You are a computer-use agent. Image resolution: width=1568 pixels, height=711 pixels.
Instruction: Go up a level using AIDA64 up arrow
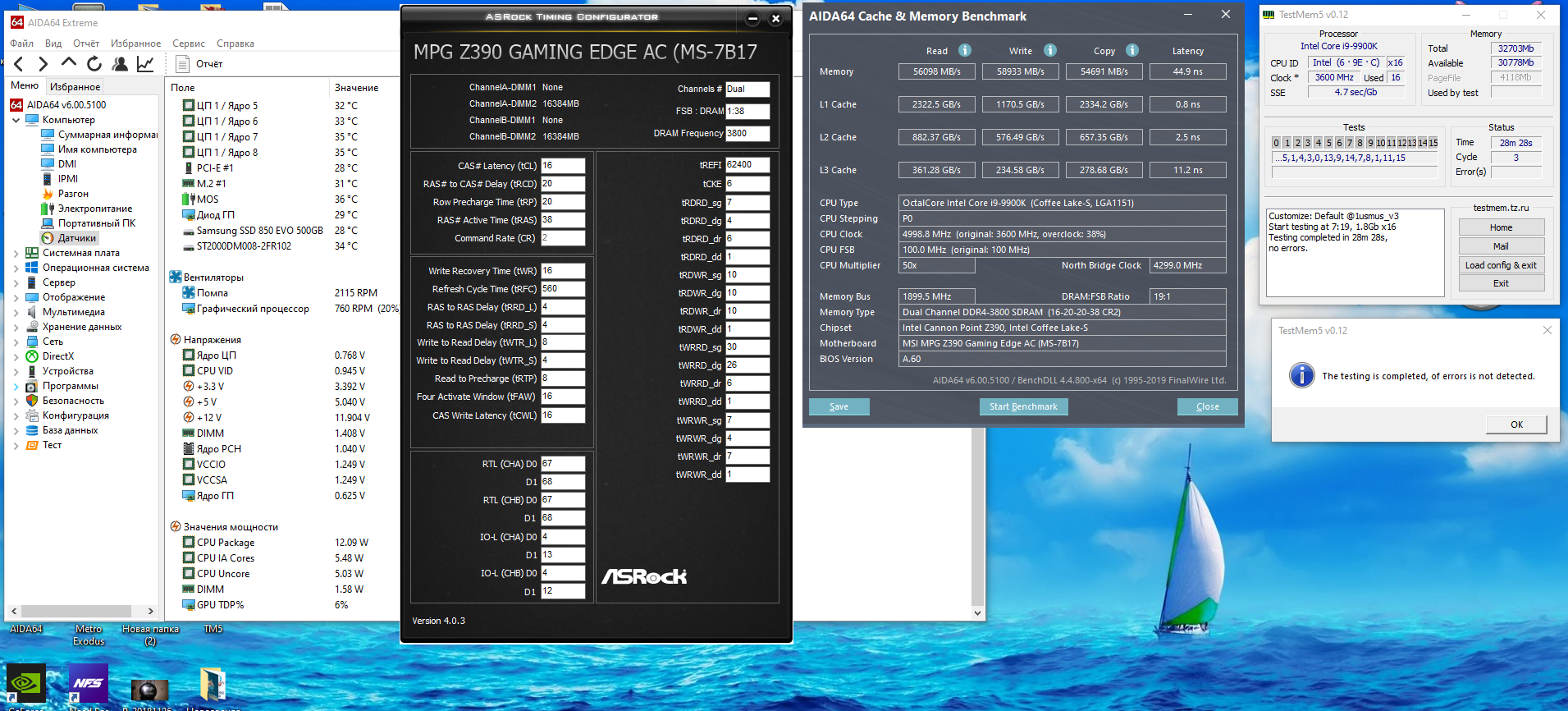tap(69, 63)
